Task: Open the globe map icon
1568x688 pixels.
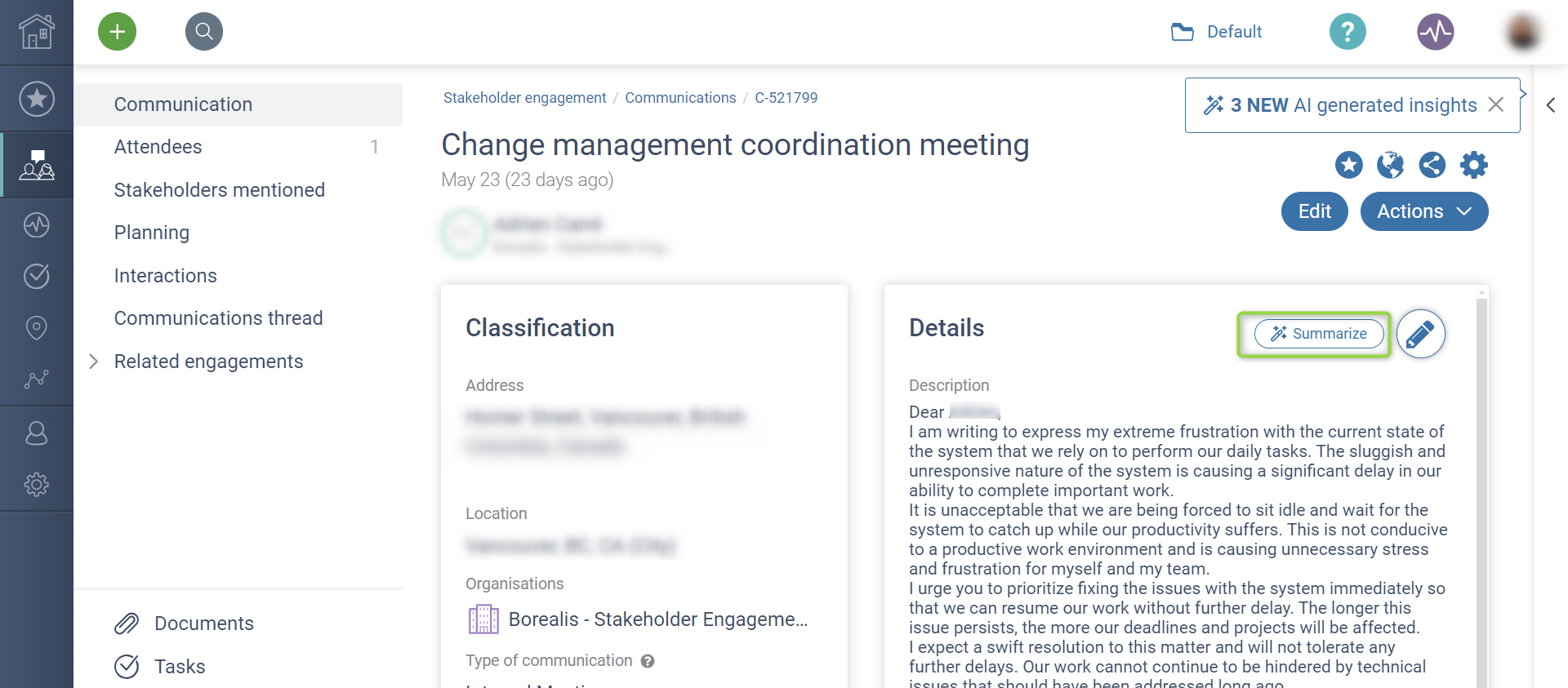Action: click(x=1390, y=165)
